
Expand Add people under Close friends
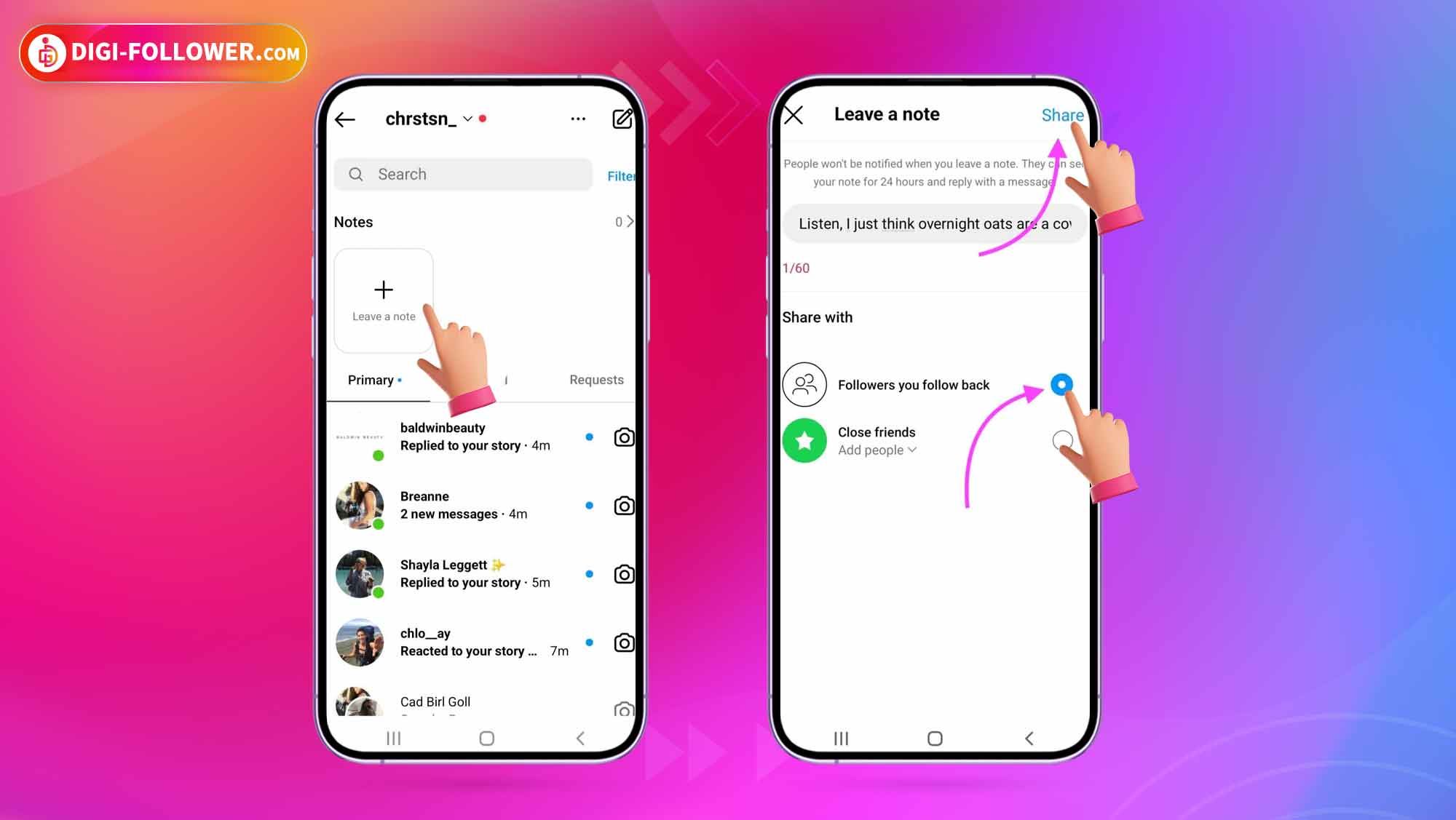click(876, 449)
